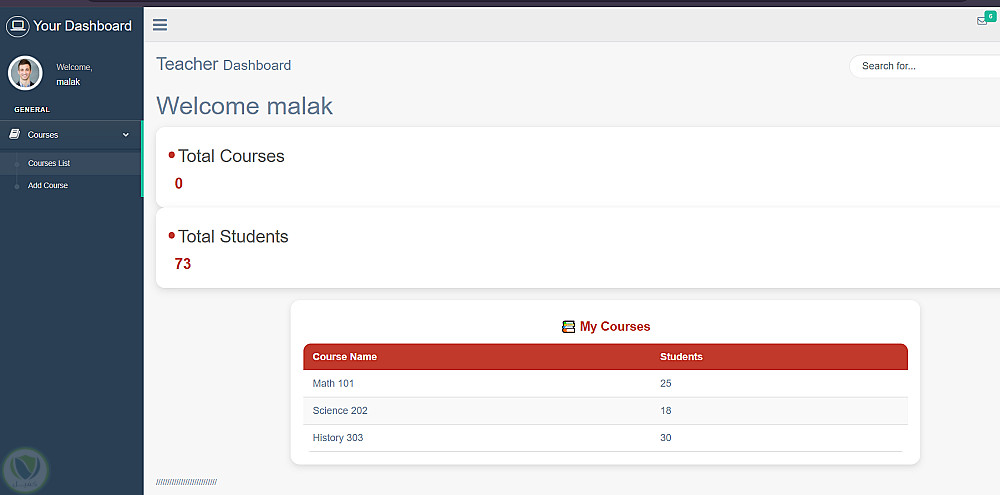Click the green notification count badge

click(x=991, y=15)
